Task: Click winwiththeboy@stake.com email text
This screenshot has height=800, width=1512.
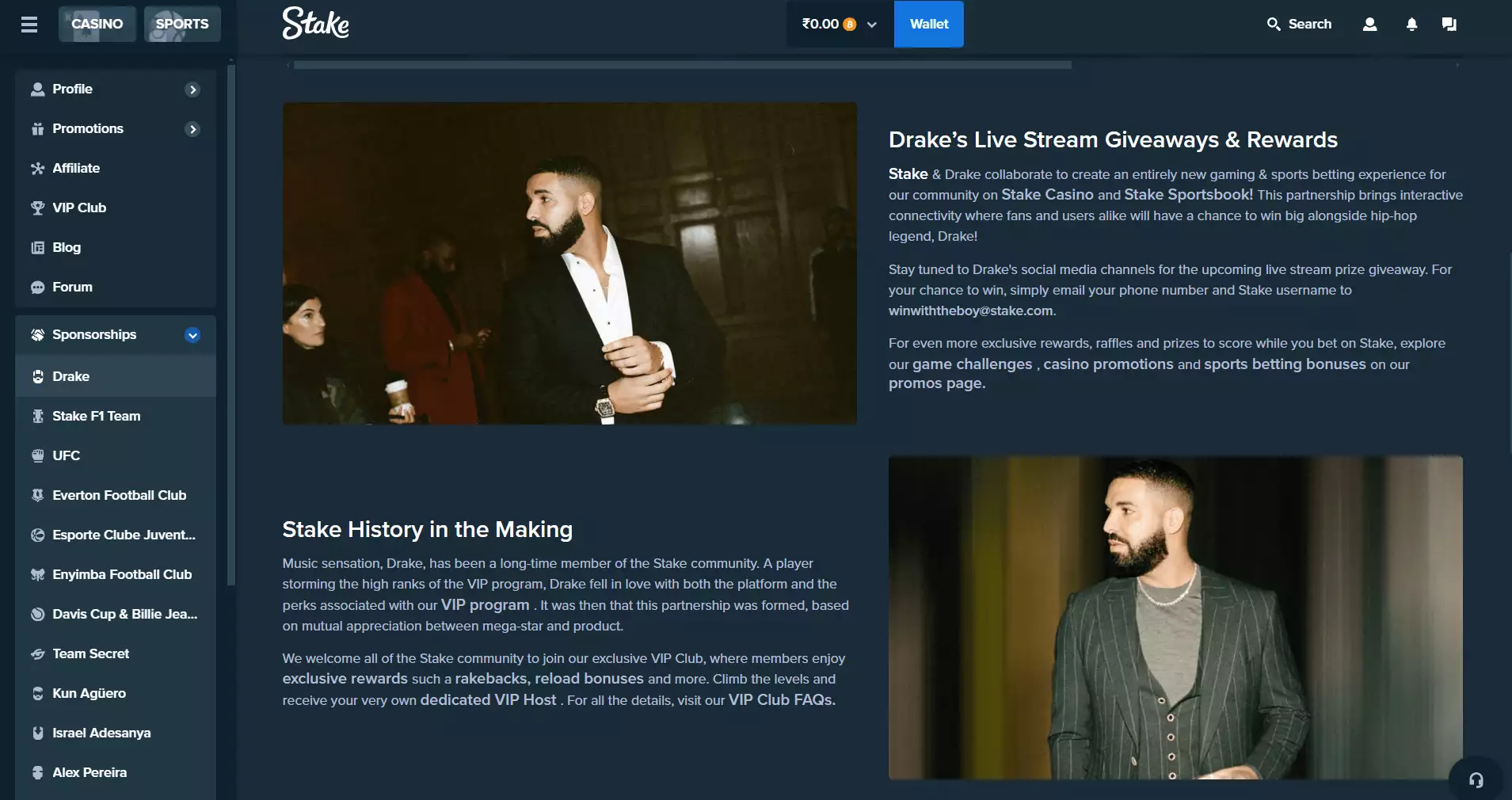Action: [971, 311]
